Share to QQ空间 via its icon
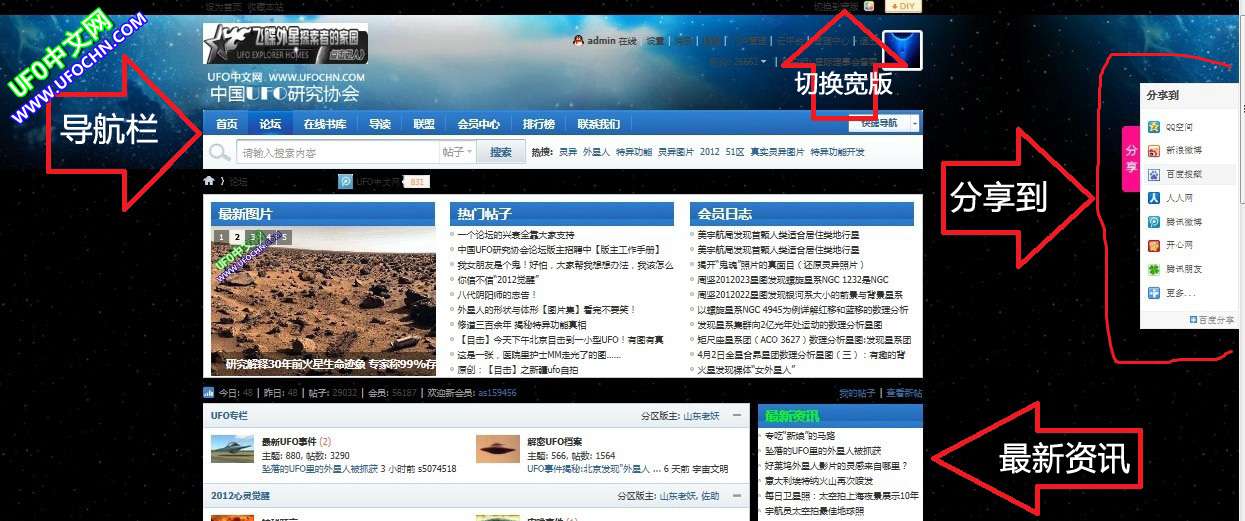The width and height of the screenshot is (1245, 521). coord(1154,127)
